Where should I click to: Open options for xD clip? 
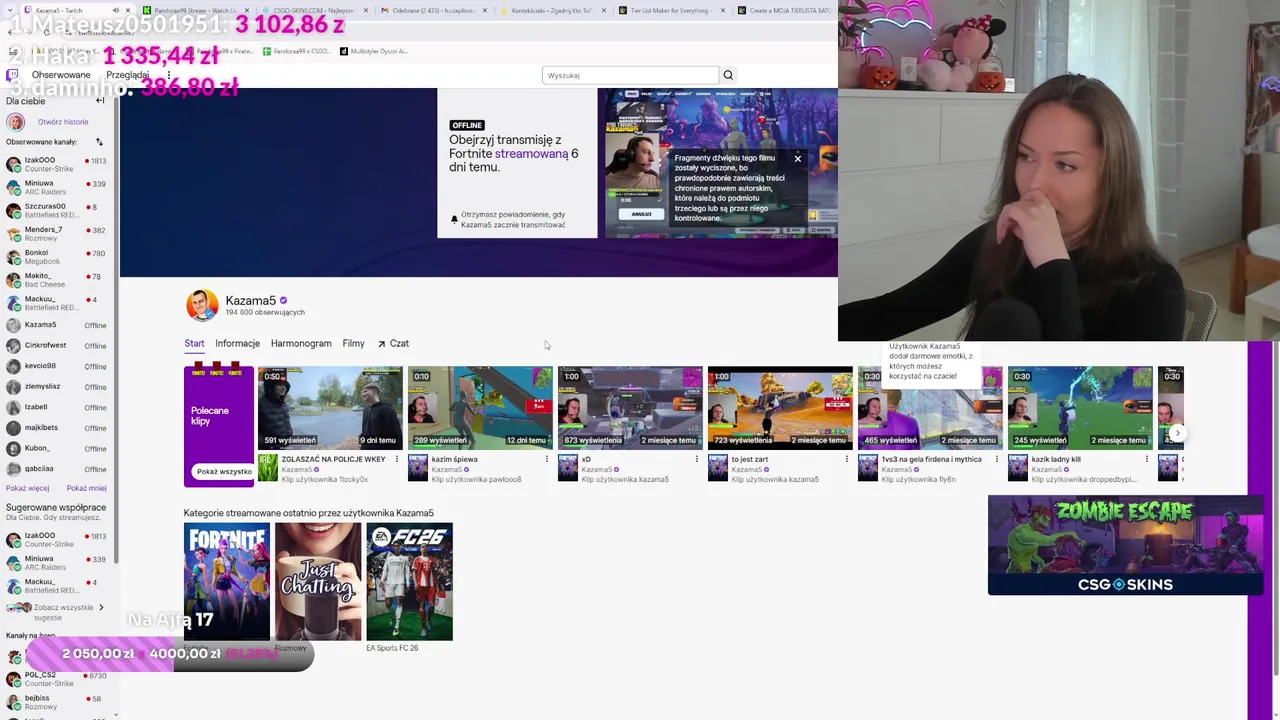coord(697,459)
